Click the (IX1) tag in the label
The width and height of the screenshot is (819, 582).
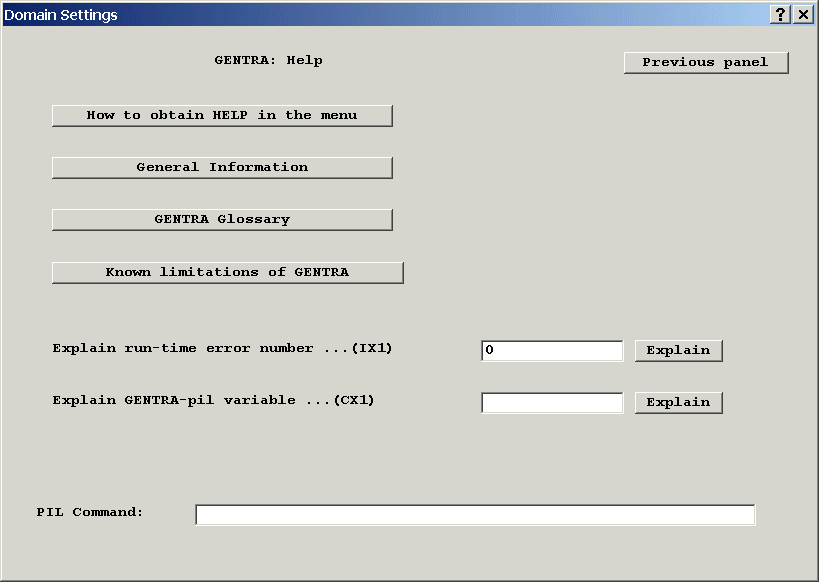click(x=372, y=349)
